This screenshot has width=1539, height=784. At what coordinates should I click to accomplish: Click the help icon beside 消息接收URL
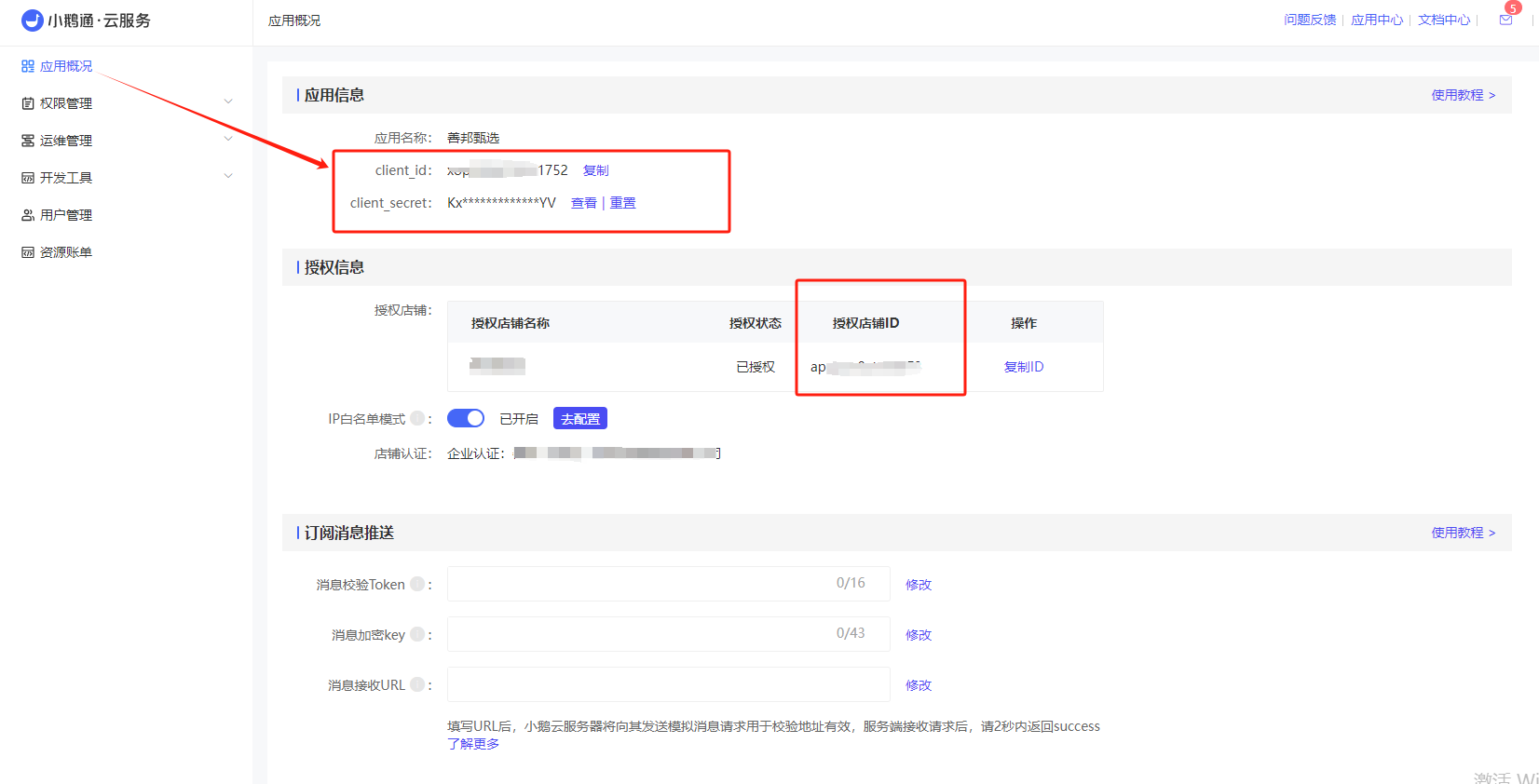pos(417,684)
